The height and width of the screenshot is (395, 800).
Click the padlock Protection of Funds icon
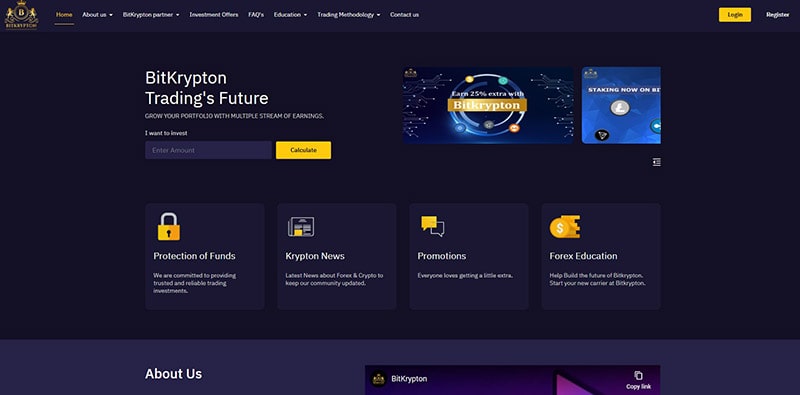(x=169, y=227)
